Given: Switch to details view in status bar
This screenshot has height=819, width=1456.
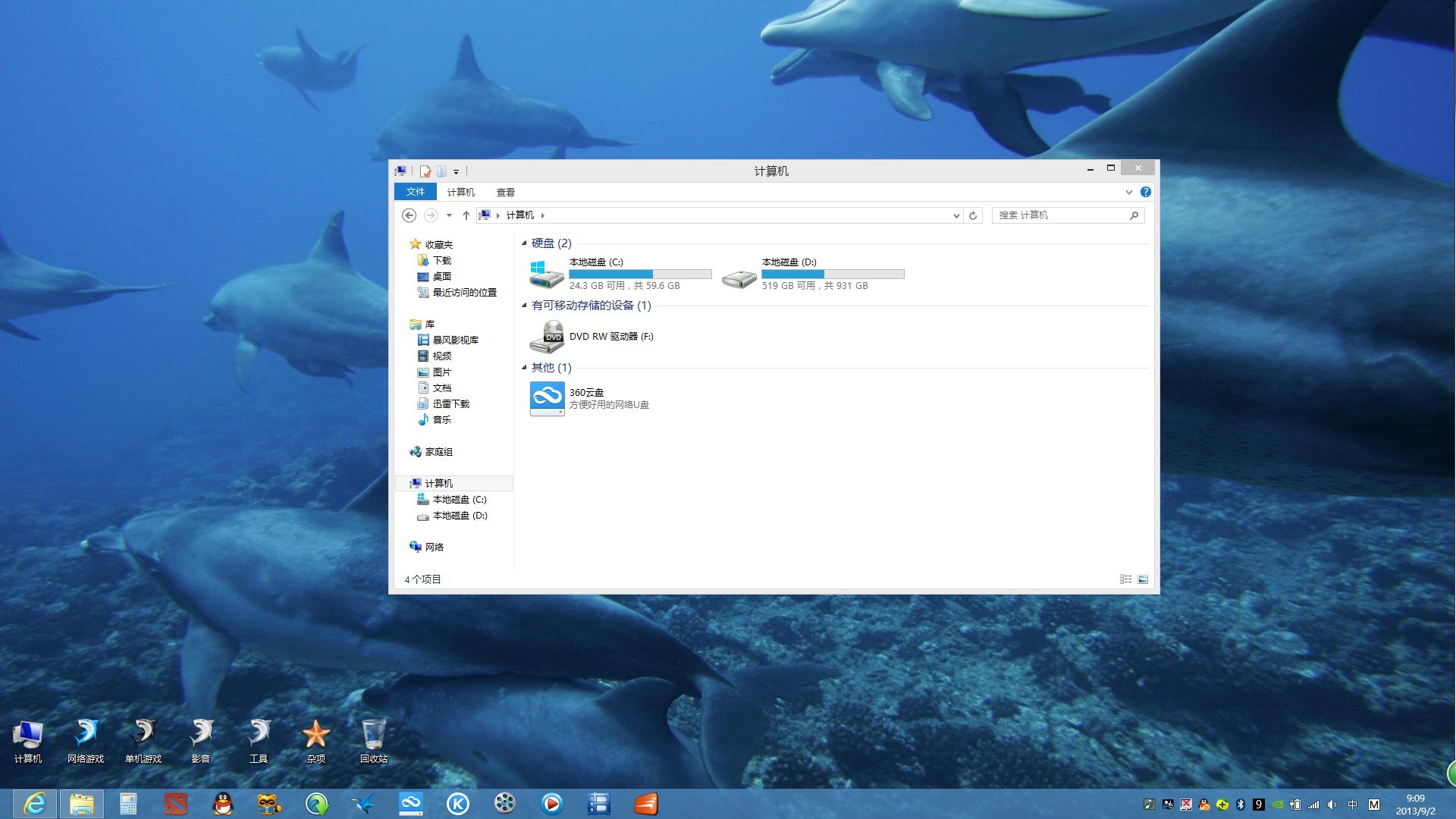Looking at the screenshot, I should tap(1125, 579).
